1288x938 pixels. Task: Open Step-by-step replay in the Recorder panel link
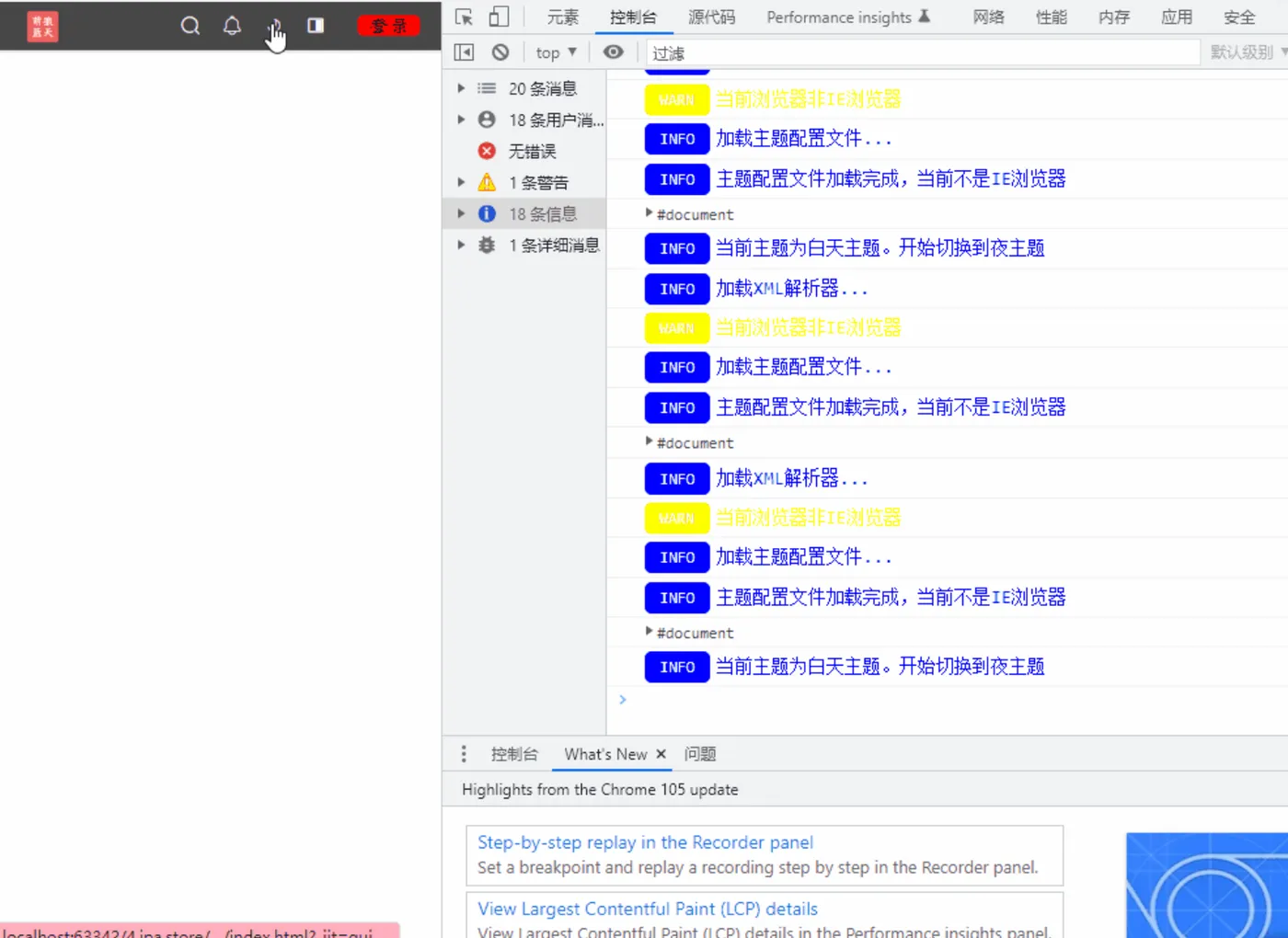click(x=645, y=842)
